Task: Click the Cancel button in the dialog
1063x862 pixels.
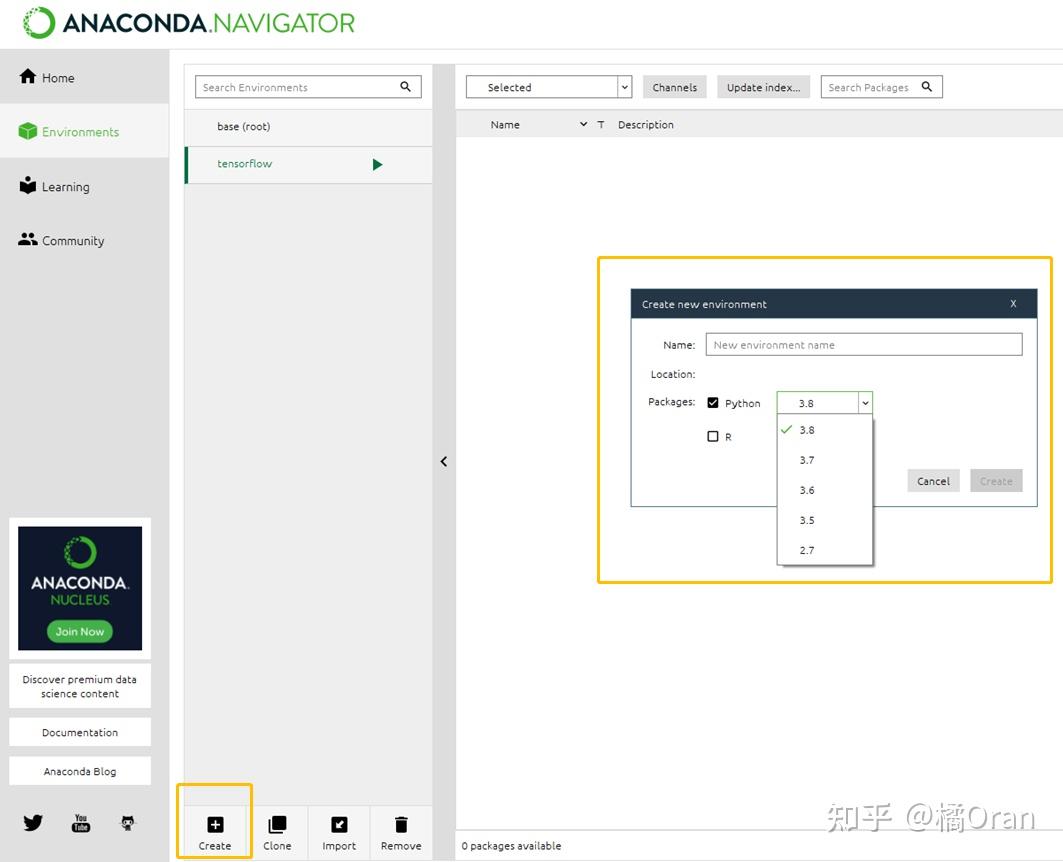Action: tap(932, 480)
